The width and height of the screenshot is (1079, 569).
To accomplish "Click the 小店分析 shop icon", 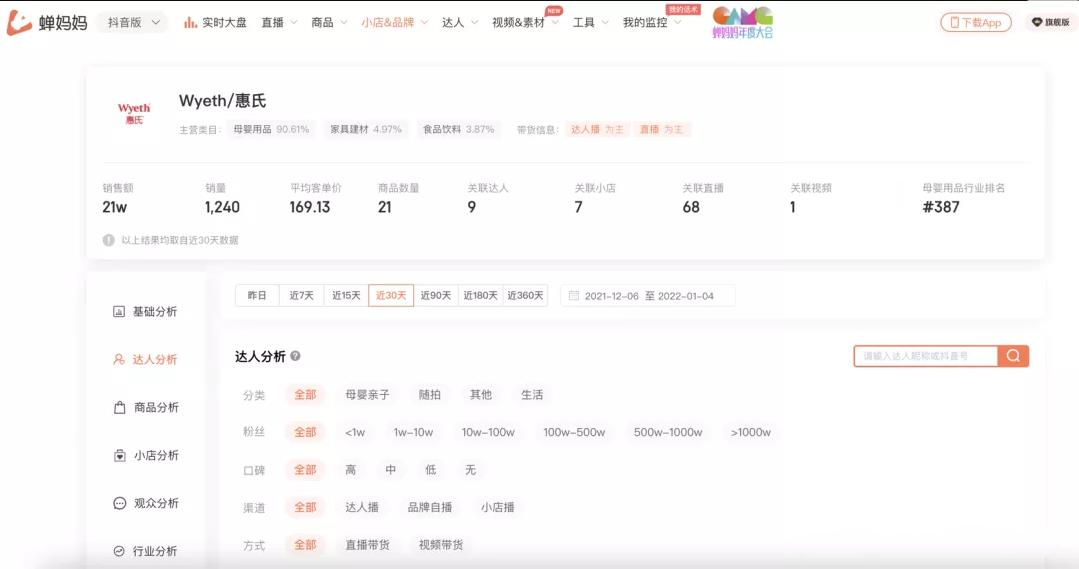I will coord(119,455).
